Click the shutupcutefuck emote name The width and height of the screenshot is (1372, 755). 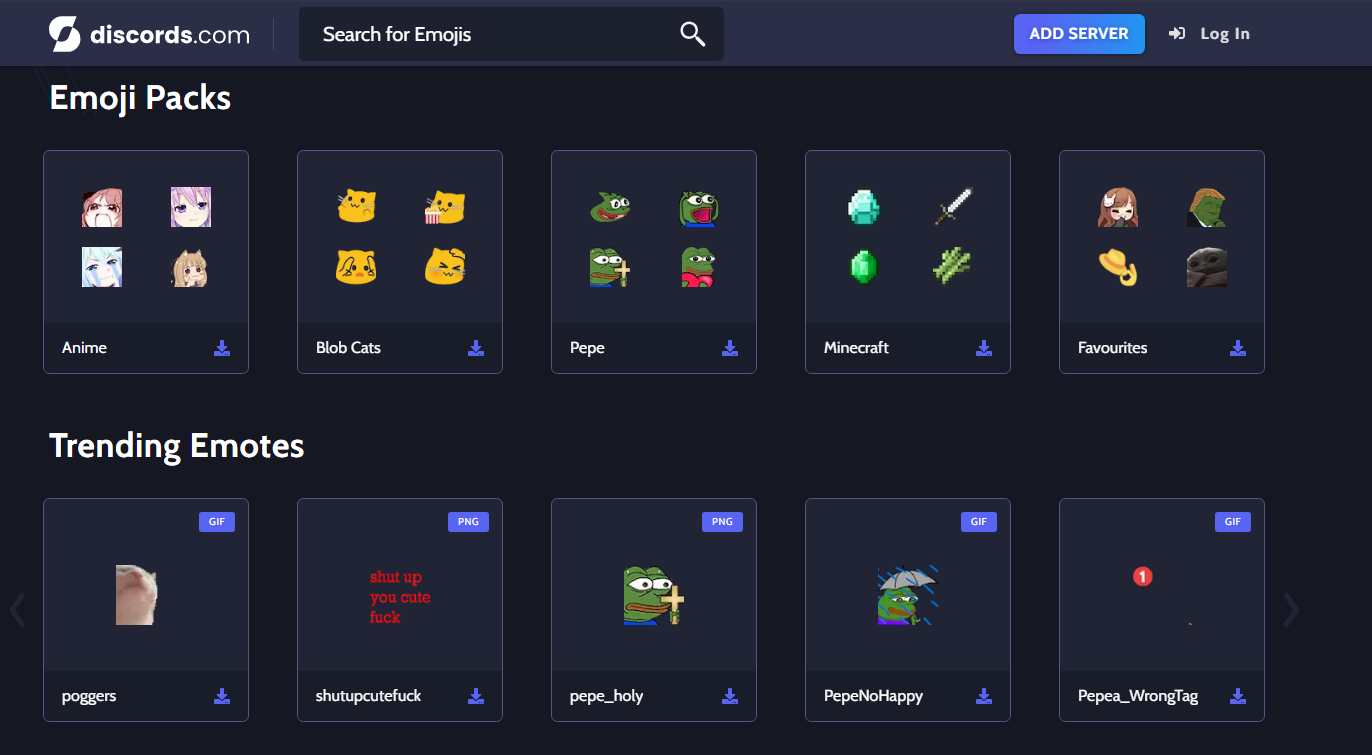click(369, 697)
